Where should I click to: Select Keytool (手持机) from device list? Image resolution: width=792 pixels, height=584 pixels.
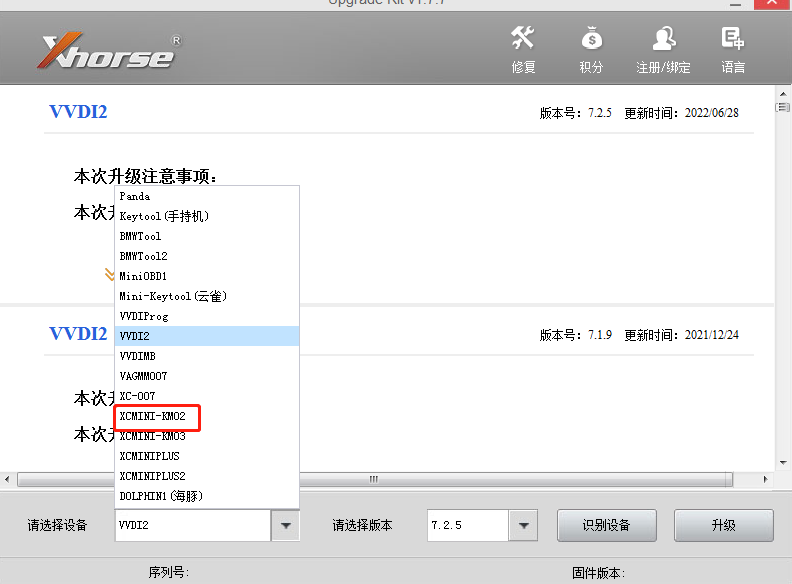[x=207, y=216]
